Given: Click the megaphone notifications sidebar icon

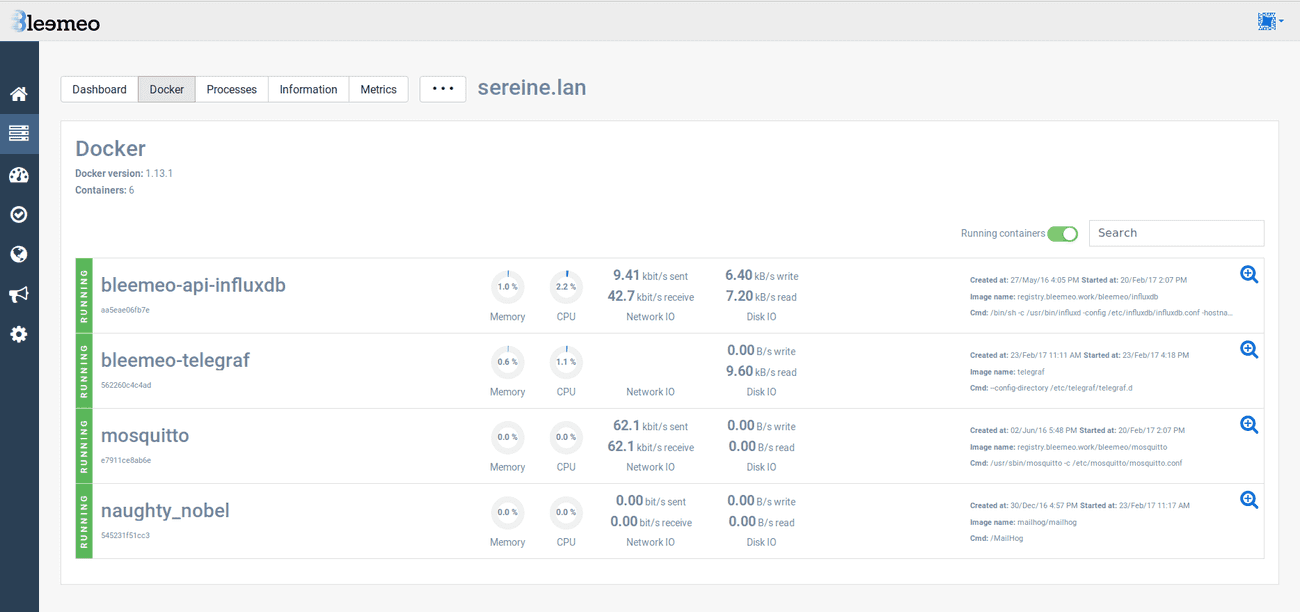Looking at the screenshot, I should pyautogui.click(x=18, y=294).
